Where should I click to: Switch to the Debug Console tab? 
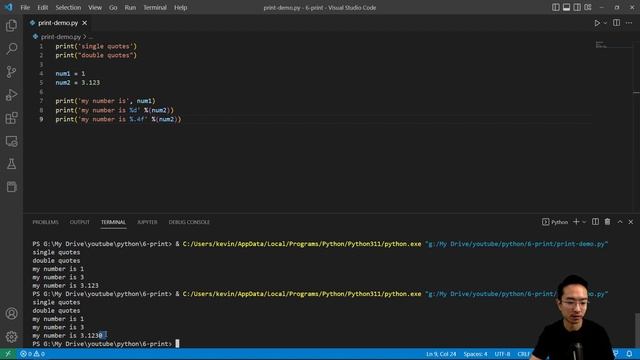(x=189, y=222)
